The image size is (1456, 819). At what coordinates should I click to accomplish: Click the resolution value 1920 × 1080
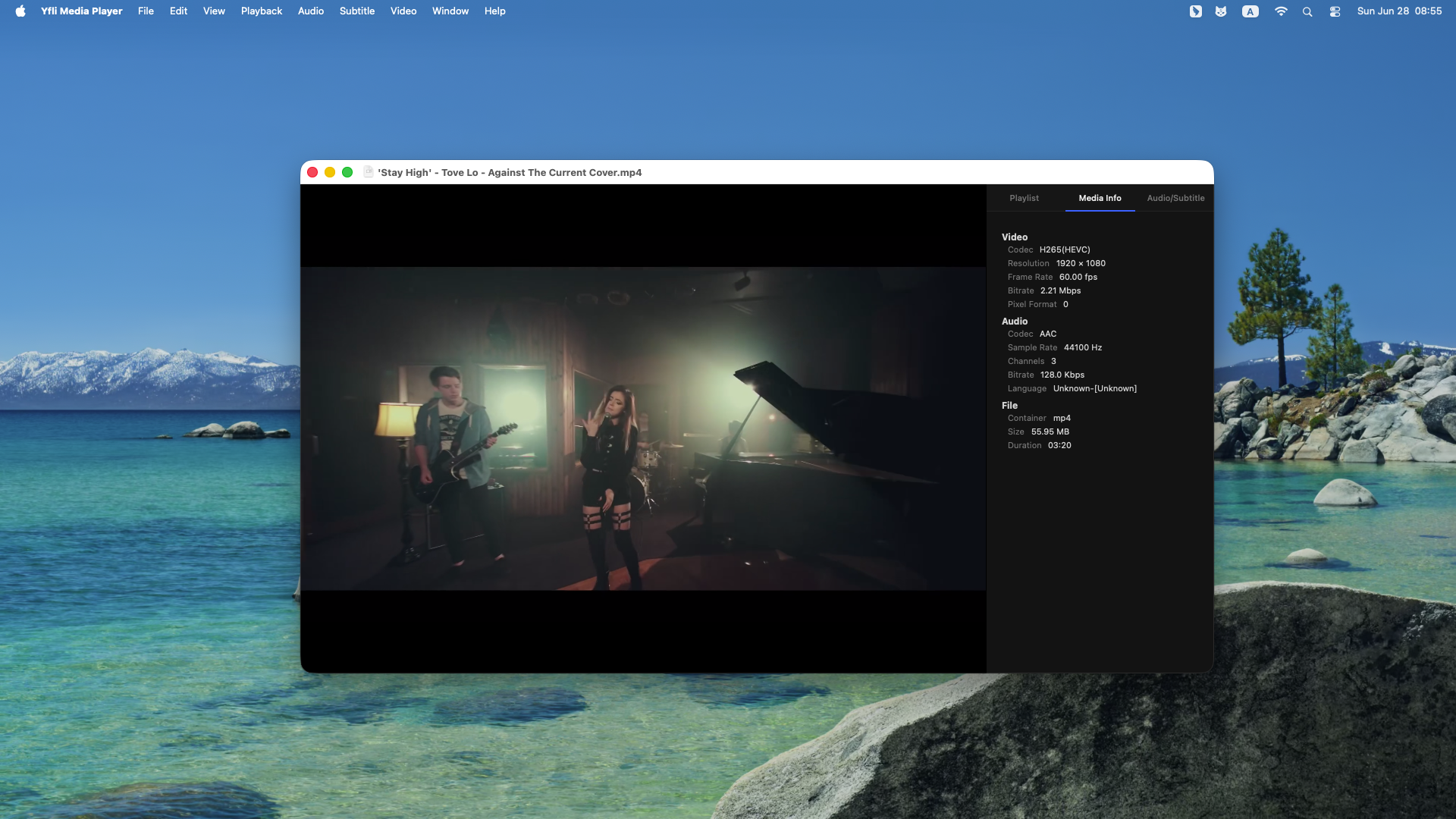[x=1081, y=263]
